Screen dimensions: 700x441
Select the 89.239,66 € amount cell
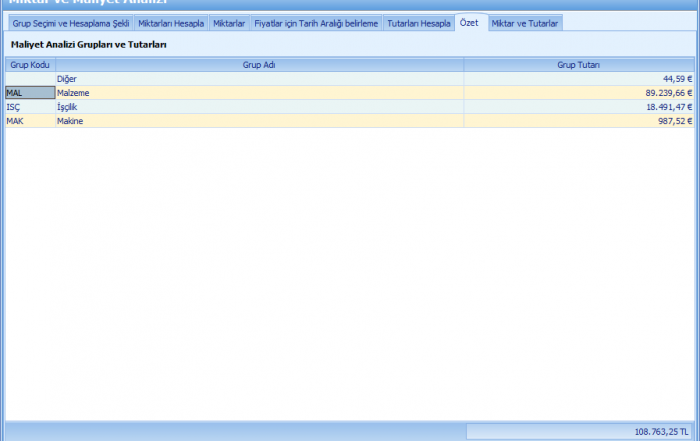tap(578, 92)
